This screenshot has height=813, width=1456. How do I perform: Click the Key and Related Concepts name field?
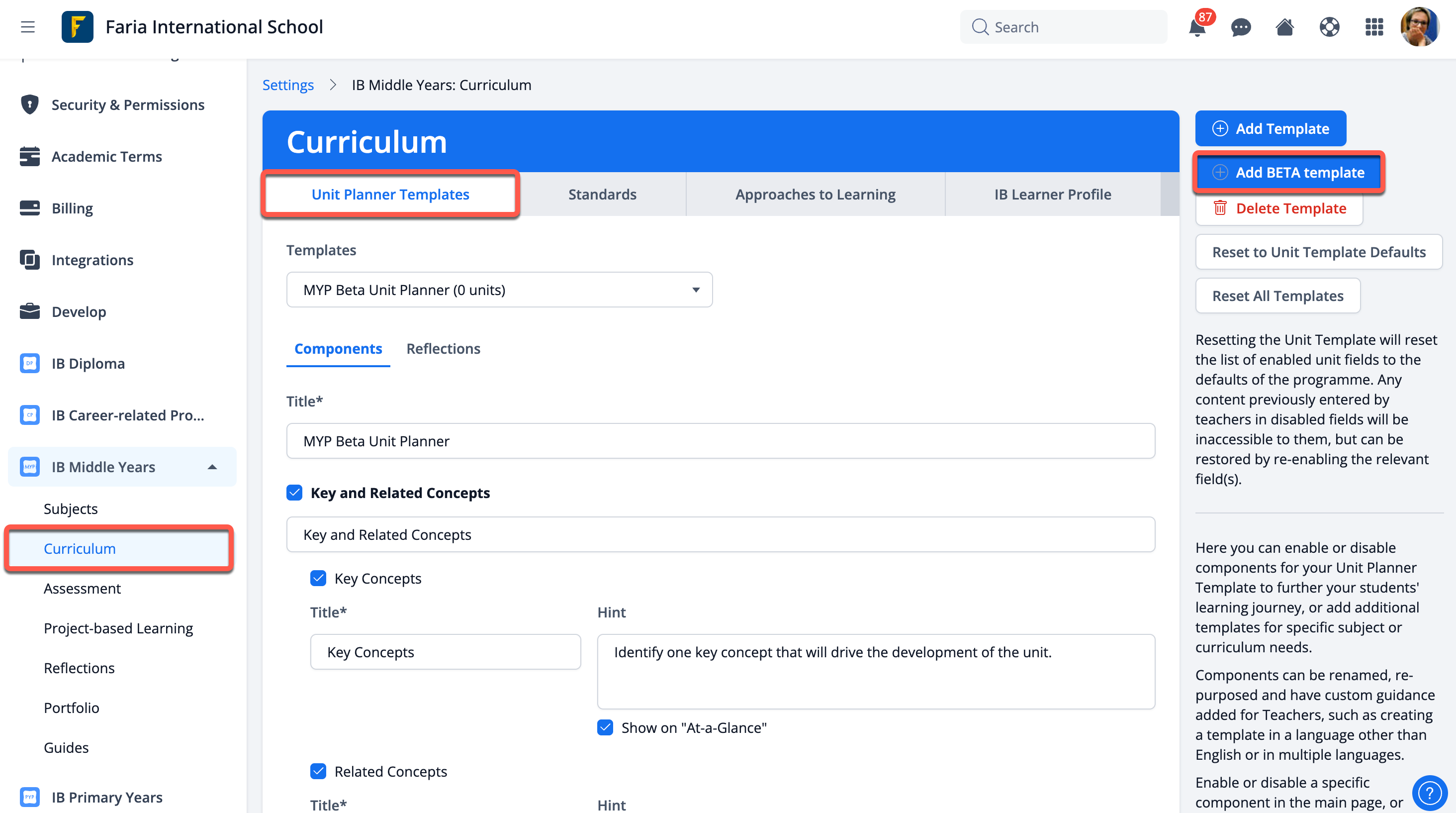[721, 534]
